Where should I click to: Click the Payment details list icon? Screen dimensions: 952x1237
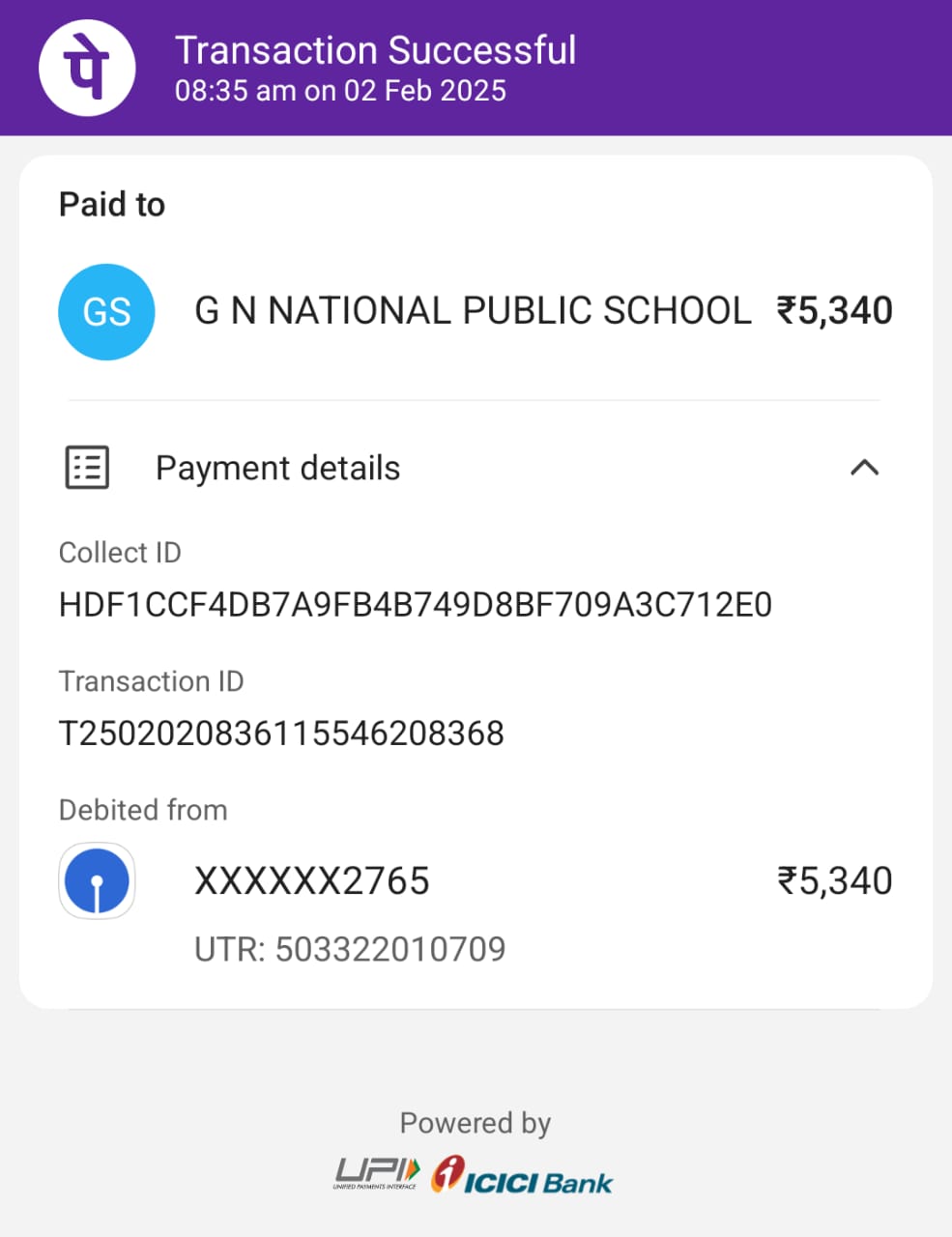pos(87,468)
